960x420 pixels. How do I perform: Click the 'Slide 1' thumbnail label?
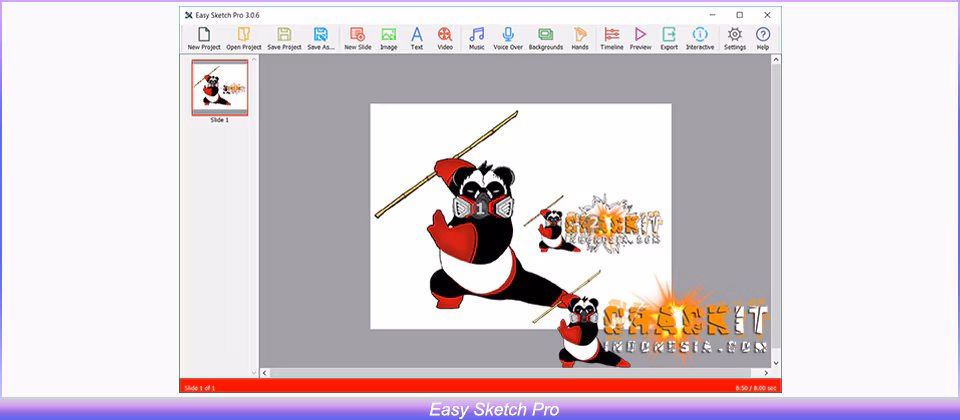click(219, 120)
